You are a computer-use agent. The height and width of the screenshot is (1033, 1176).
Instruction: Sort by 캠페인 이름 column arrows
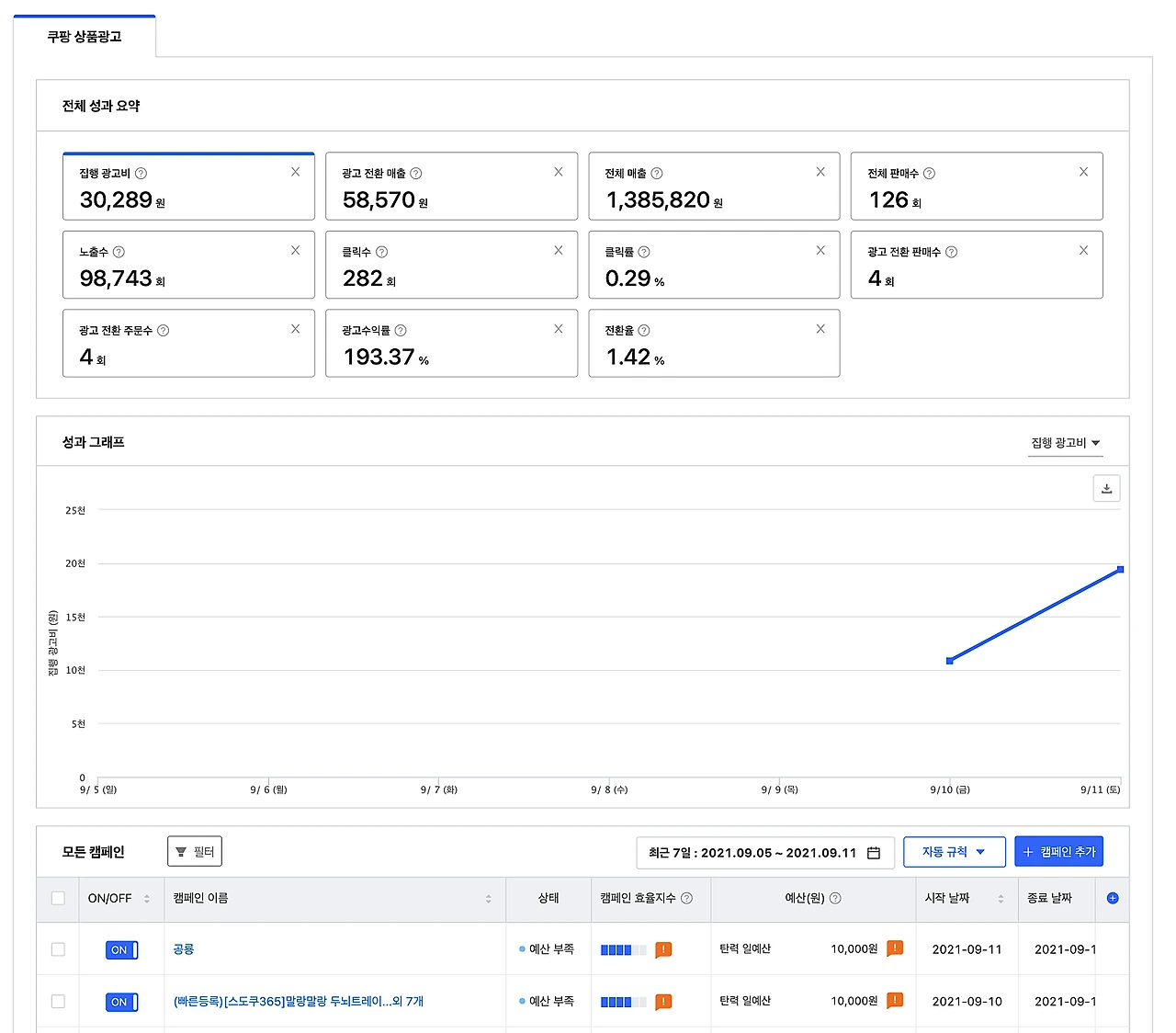(488, 899)
